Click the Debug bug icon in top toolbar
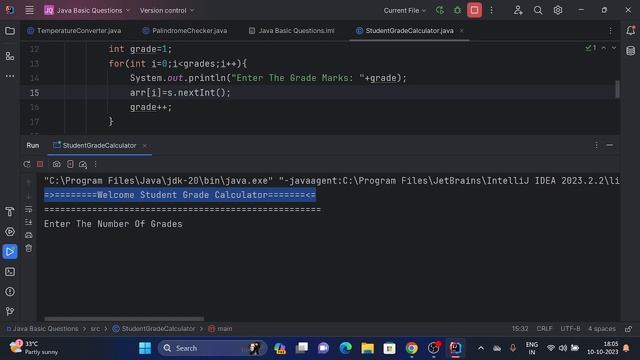Image resolution: width=640 pixels, height=360 pixels. click(x=457, y=10)
